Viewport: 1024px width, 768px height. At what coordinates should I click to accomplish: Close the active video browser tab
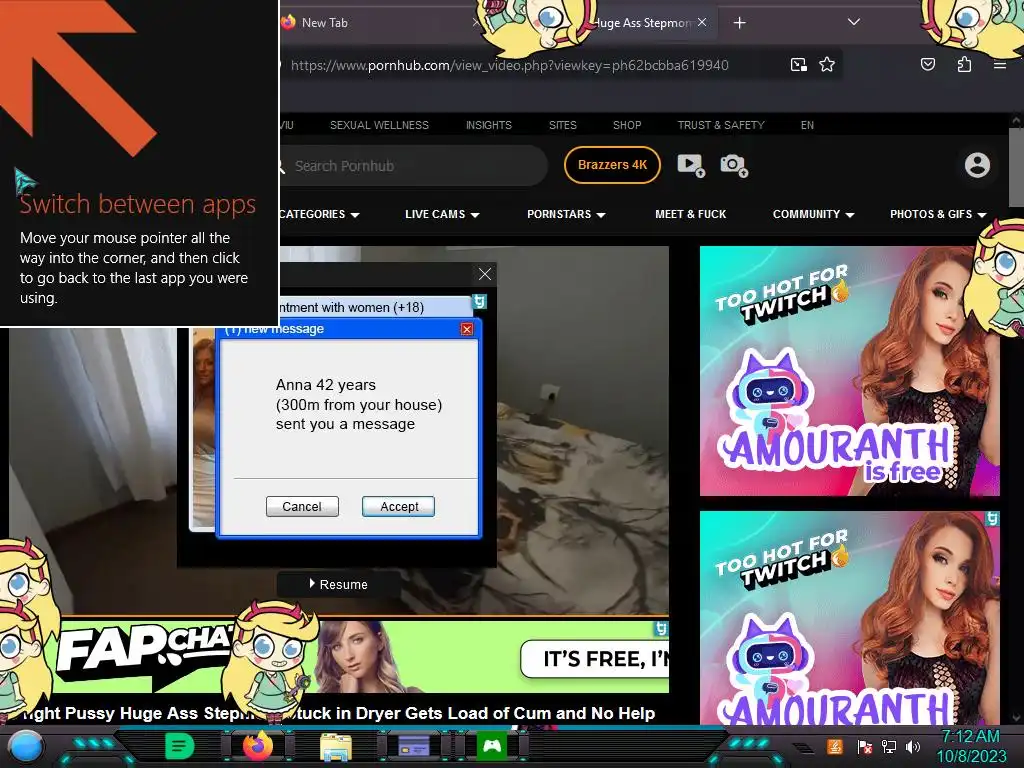pos(701,22)
